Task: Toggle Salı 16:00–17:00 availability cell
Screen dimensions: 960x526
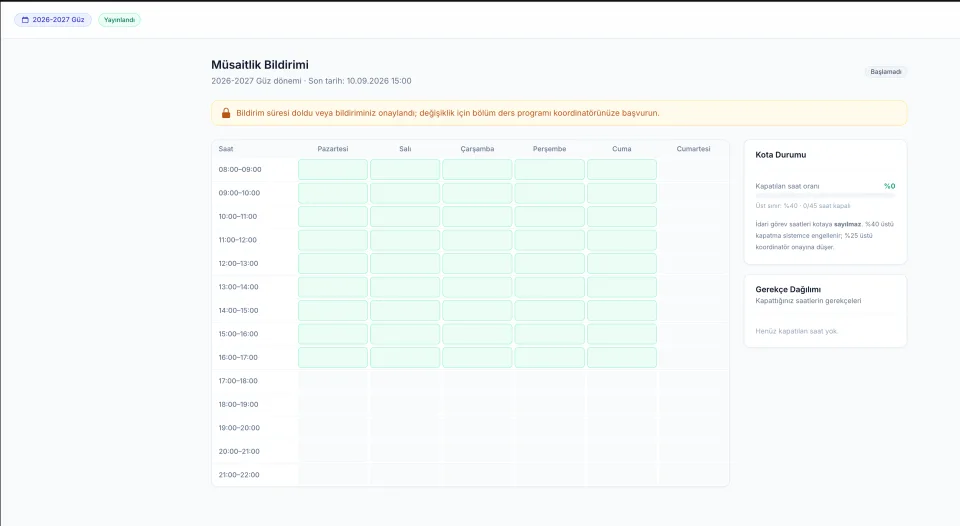Action: (405, 358)
